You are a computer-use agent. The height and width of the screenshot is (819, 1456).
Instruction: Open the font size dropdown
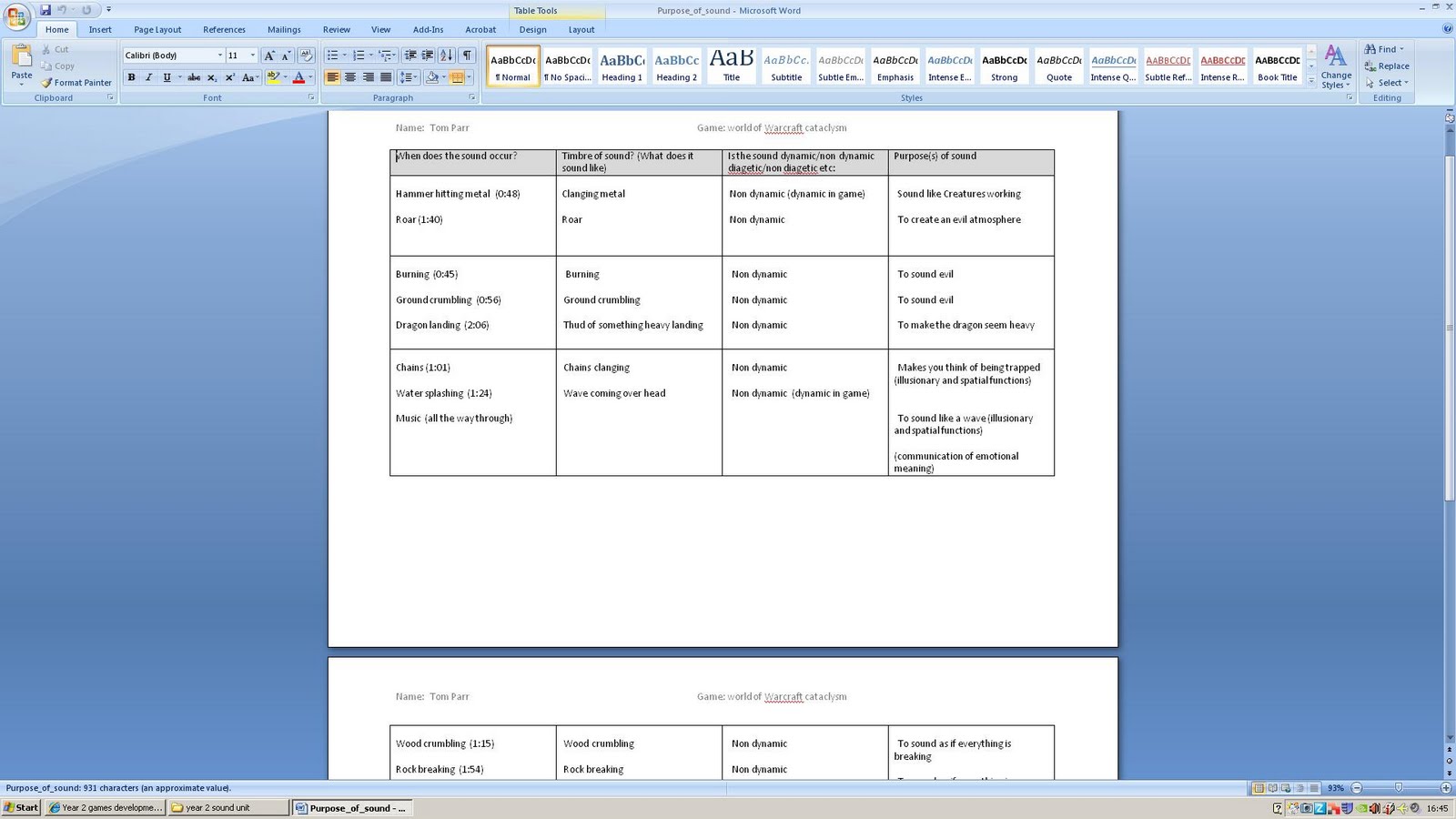pos(253,56)
